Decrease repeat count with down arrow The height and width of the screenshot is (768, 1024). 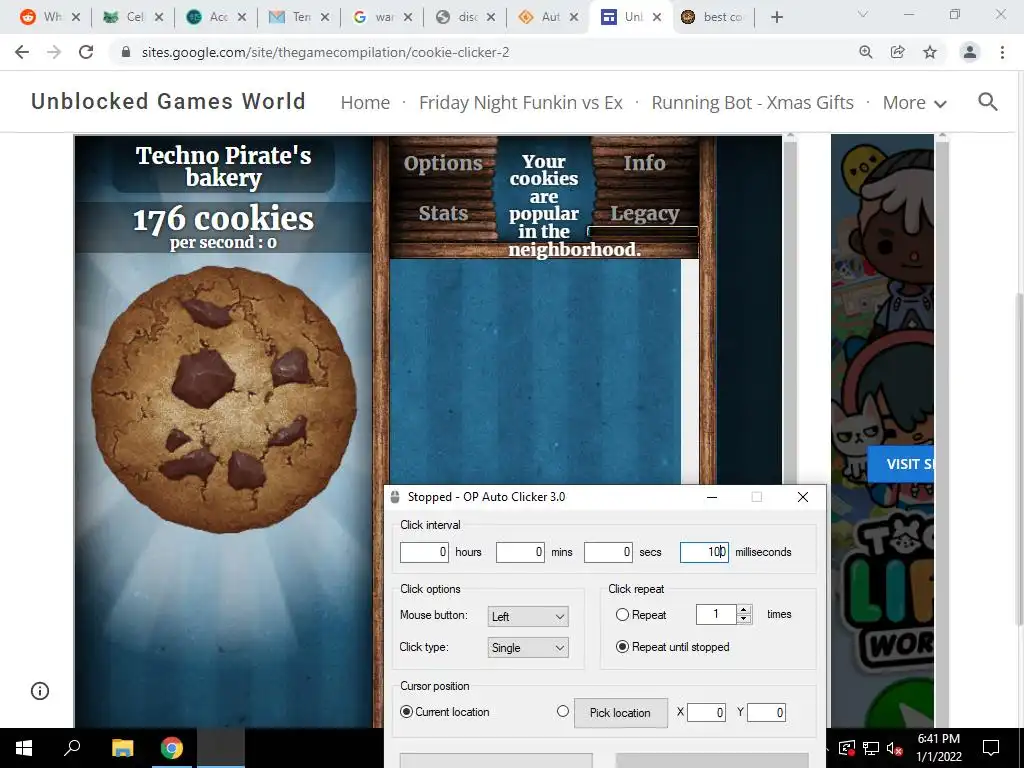pyautogui.click(x=744, y=618)
